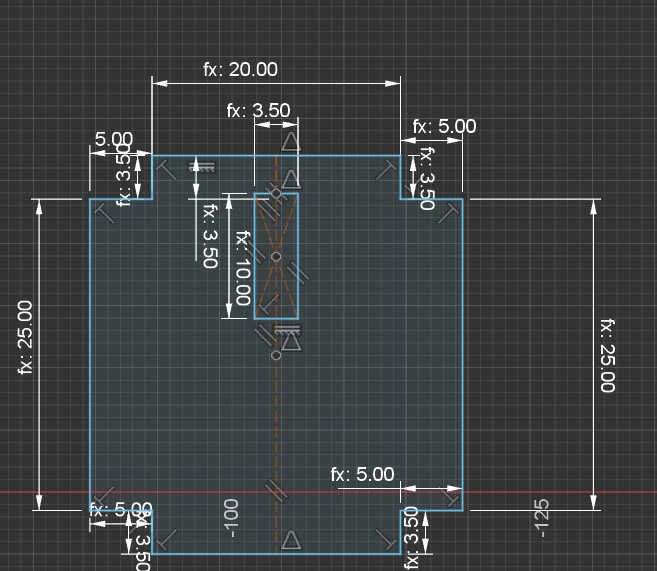Select the dashed orange vertical centerline
The image size is (657, 571).
[x=276, y=420]
